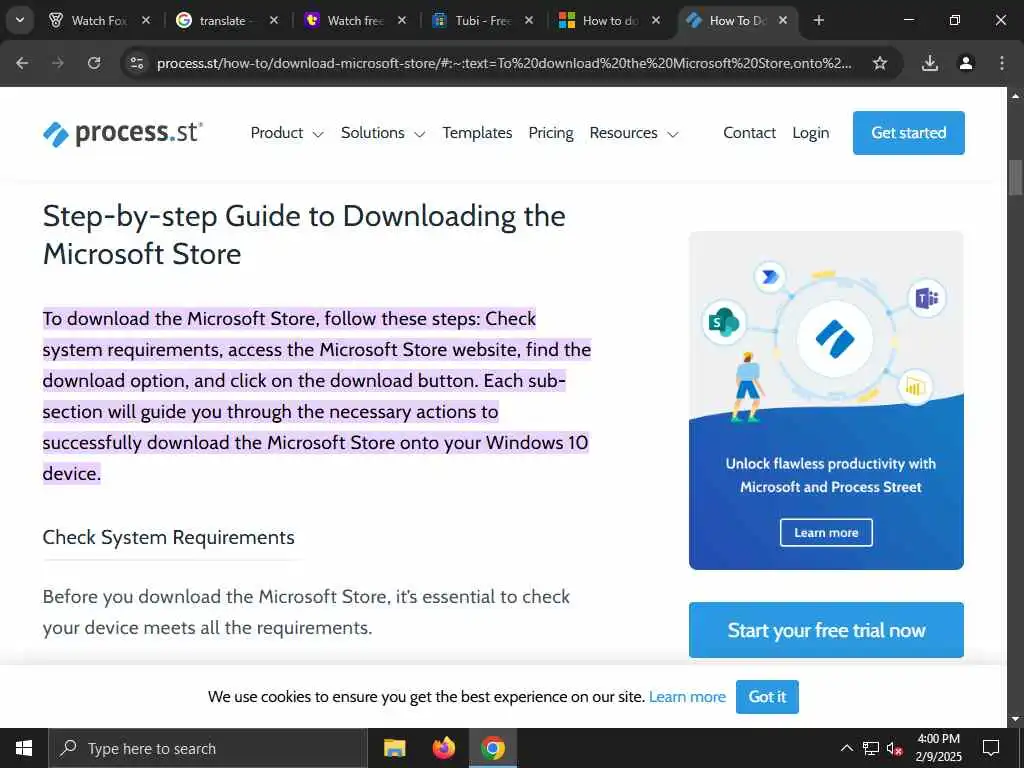Click the address bar URL
Viewport: 1024px width, 768px height.
(504, 63)
